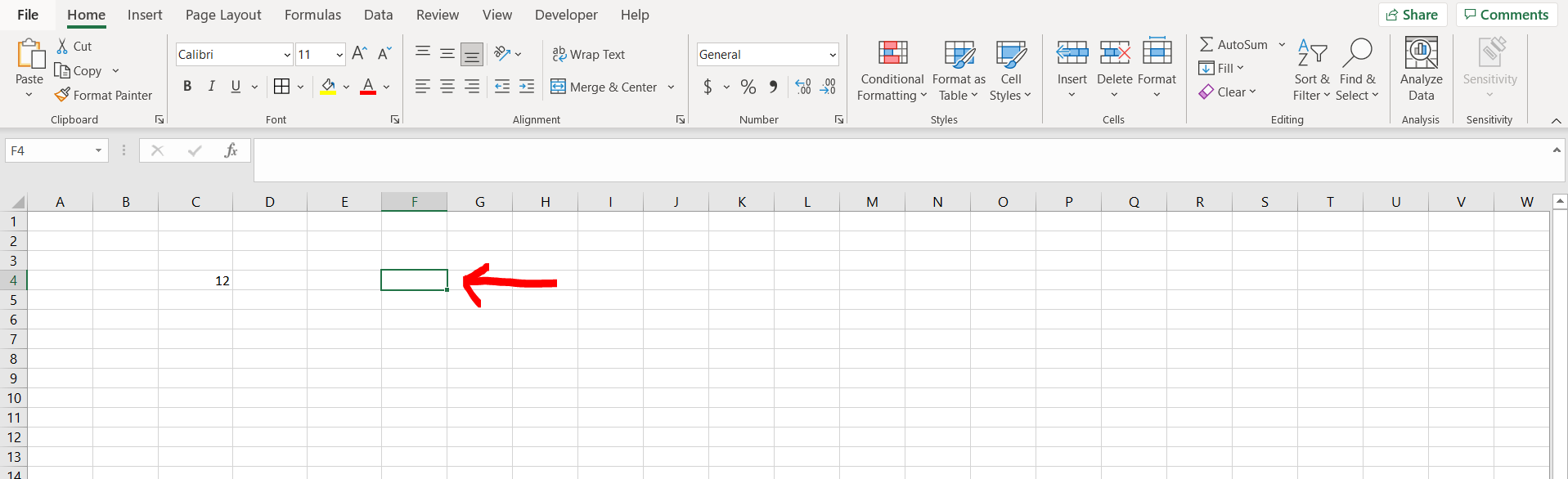Open the General number format dropdown
The width and height of the screenshot is (1568, 479).
[833, 55]
